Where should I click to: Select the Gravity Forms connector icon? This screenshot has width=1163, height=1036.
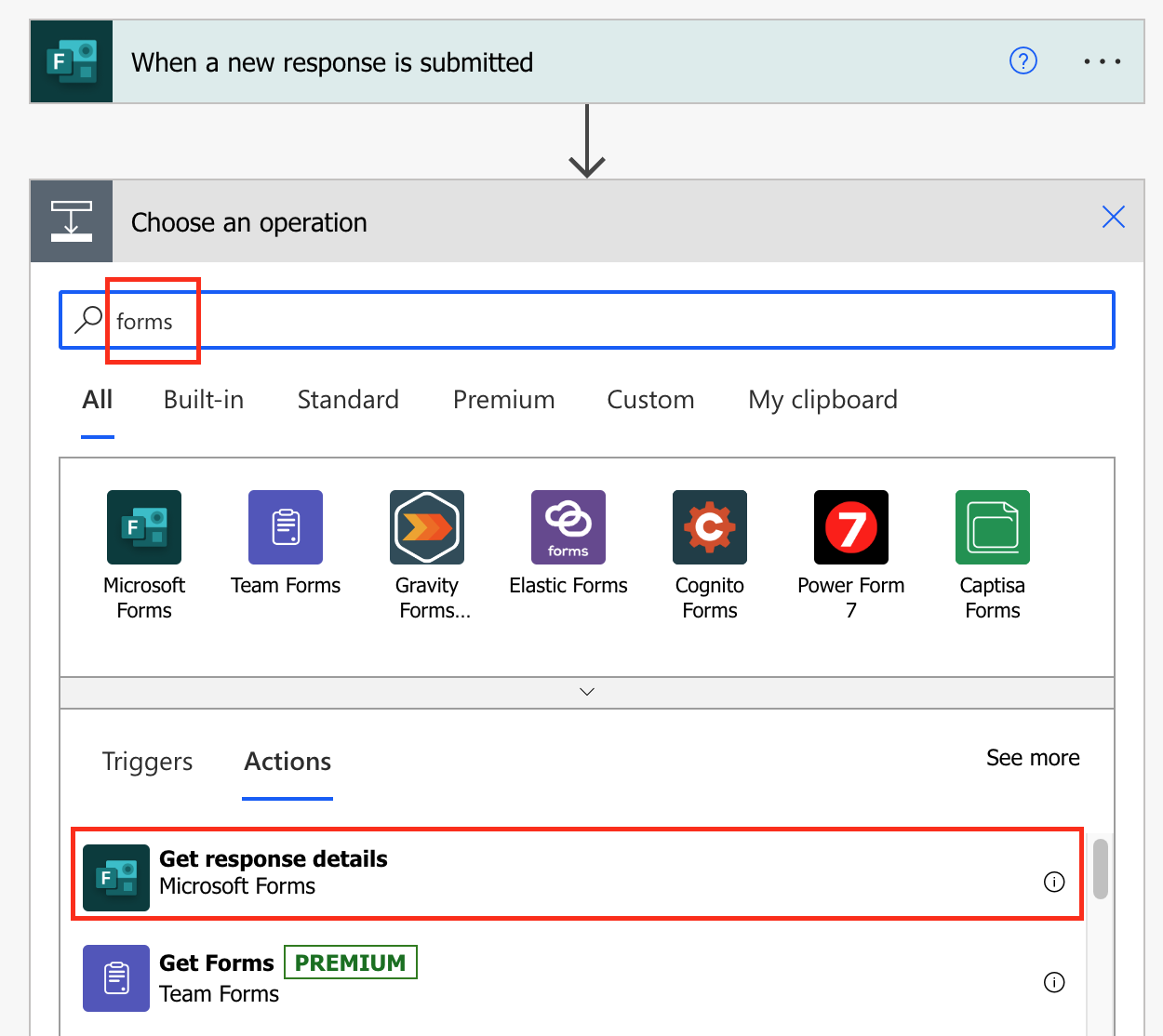coord(427,527)
